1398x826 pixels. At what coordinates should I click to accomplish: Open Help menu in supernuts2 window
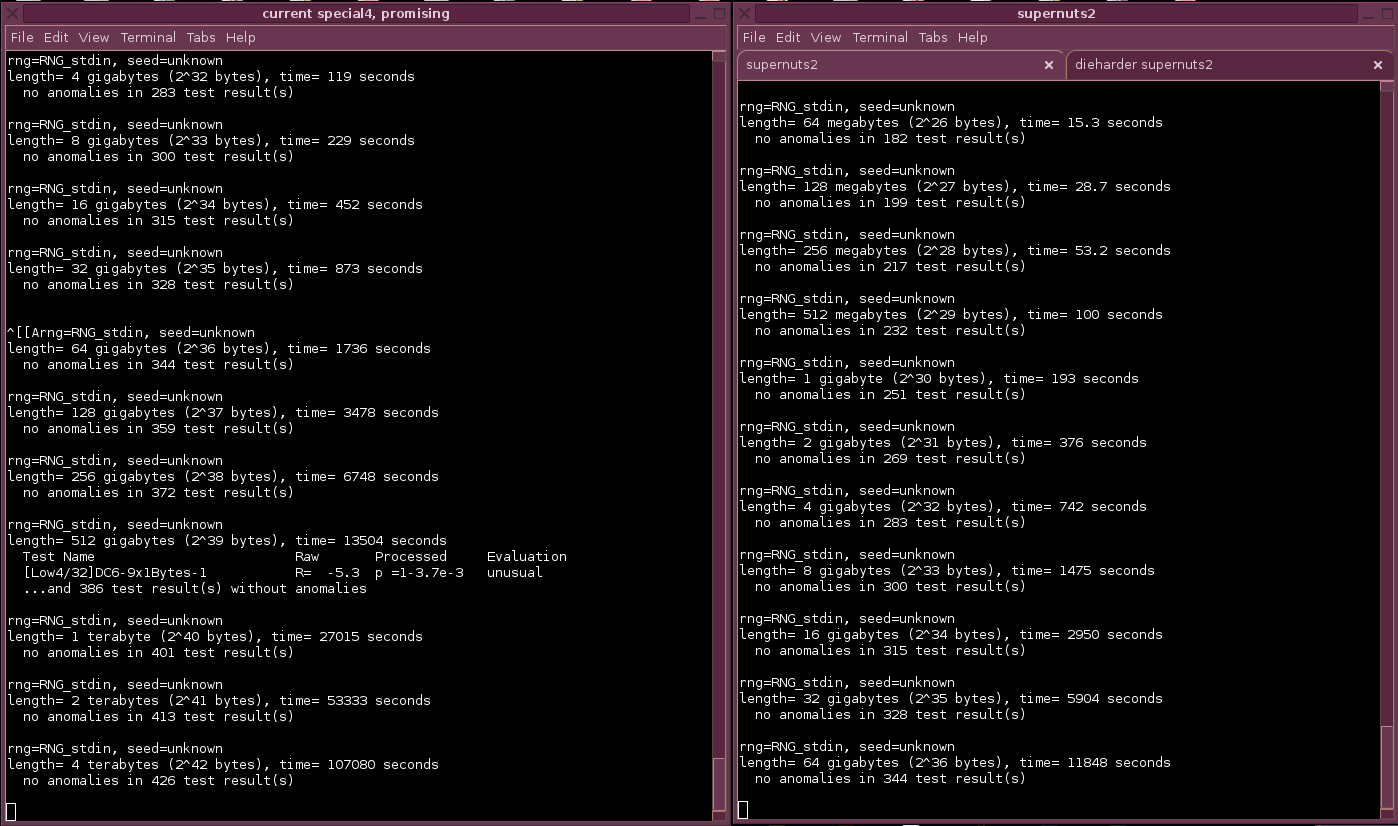pos(972,37)
